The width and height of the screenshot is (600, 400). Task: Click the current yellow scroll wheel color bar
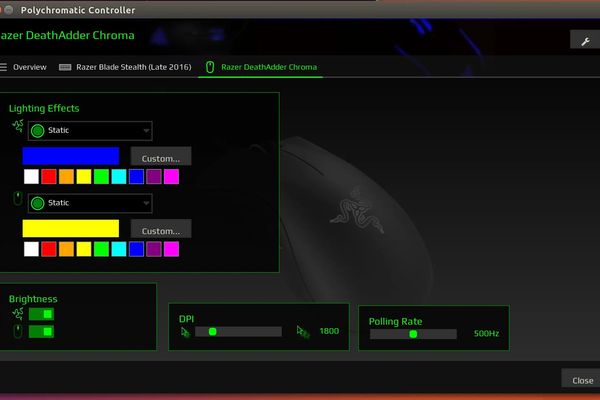pos(71,229)
